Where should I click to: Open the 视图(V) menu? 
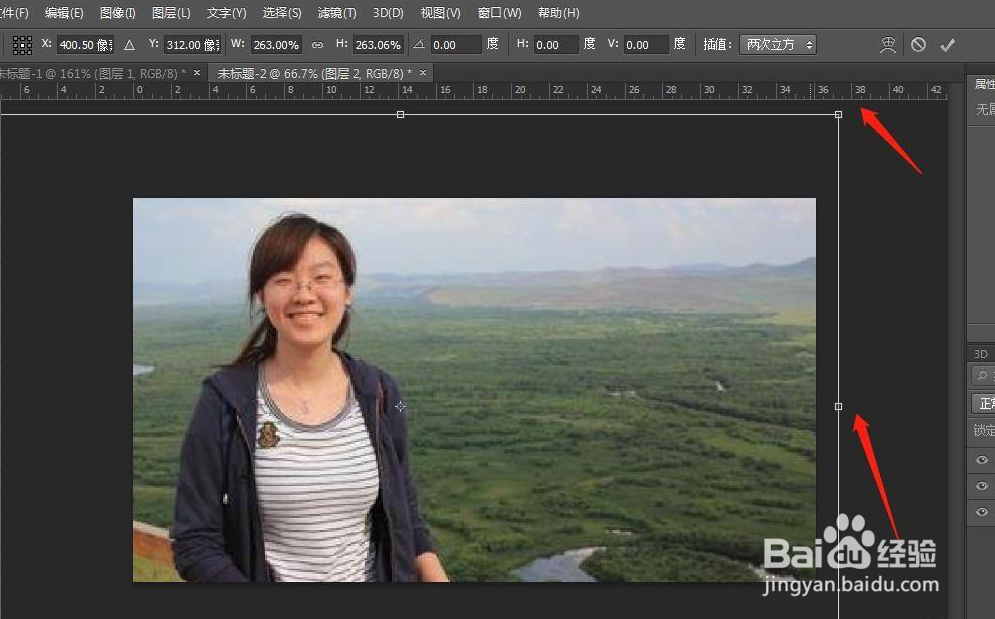click(440, 13)
